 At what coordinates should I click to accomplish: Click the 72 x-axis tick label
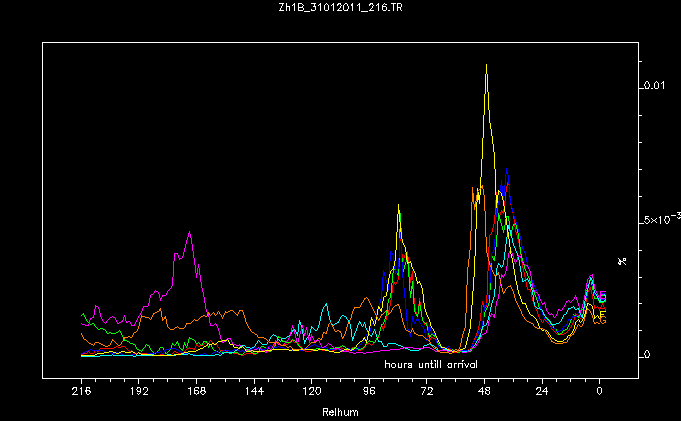[x=427, y=395]
